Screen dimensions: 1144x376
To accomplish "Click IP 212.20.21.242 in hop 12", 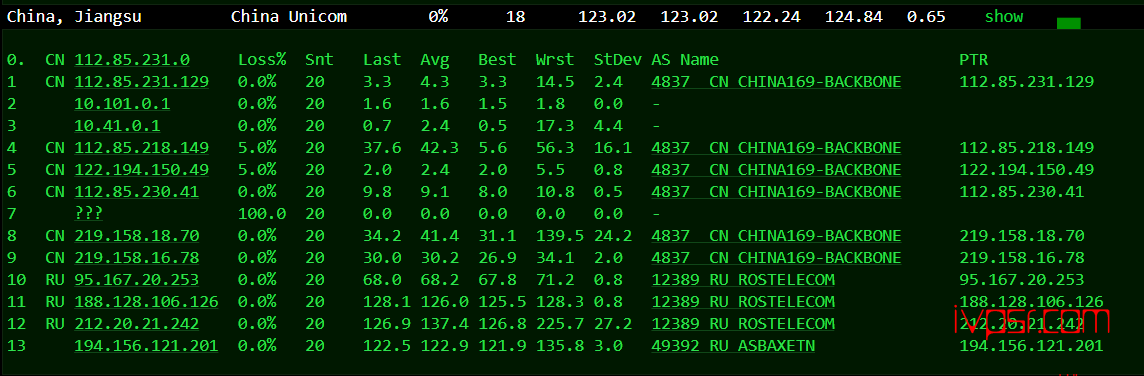I will coord(136,323).
